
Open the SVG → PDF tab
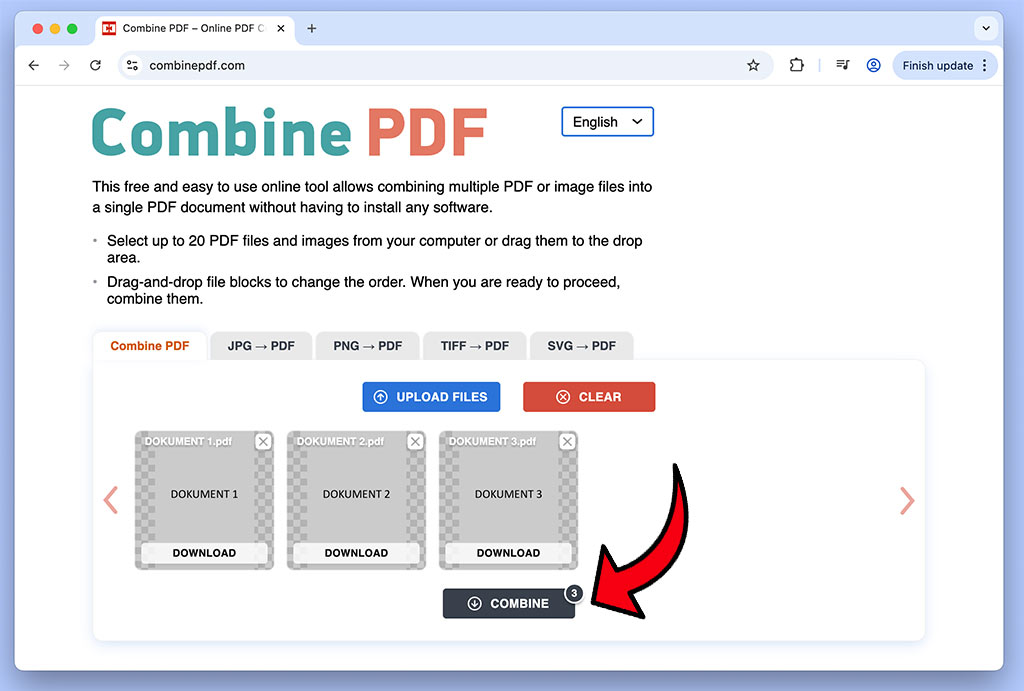click(x=581, y=345)
